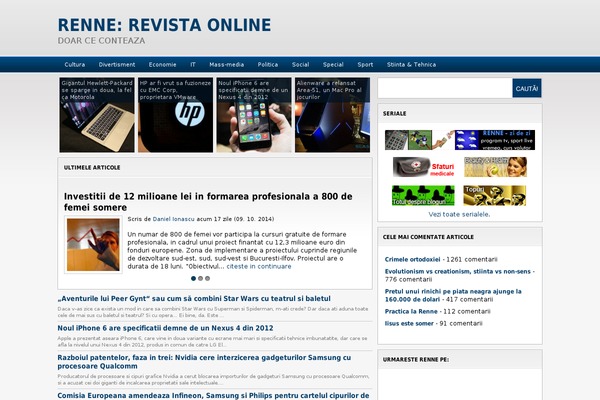Viewport: 600px width, 400px height.
Task: Go to Stiinta & Tehnica category
Action: 411,65
